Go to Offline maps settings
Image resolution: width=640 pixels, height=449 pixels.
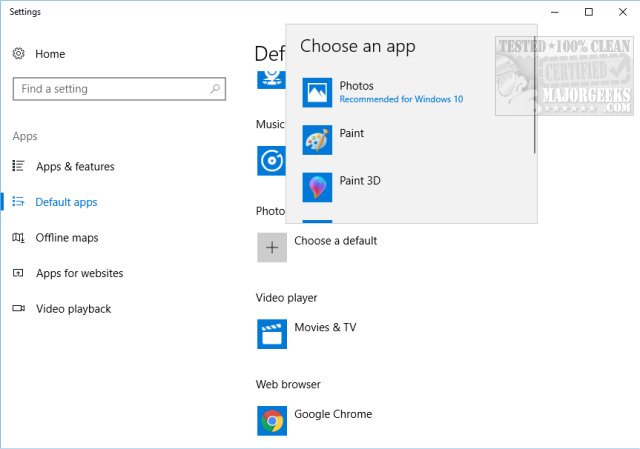[x=67, y=238]
